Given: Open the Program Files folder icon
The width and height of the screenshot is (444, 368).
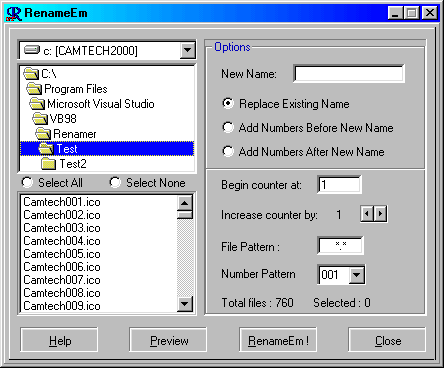Looking at the screenshot, I should 34,89.
